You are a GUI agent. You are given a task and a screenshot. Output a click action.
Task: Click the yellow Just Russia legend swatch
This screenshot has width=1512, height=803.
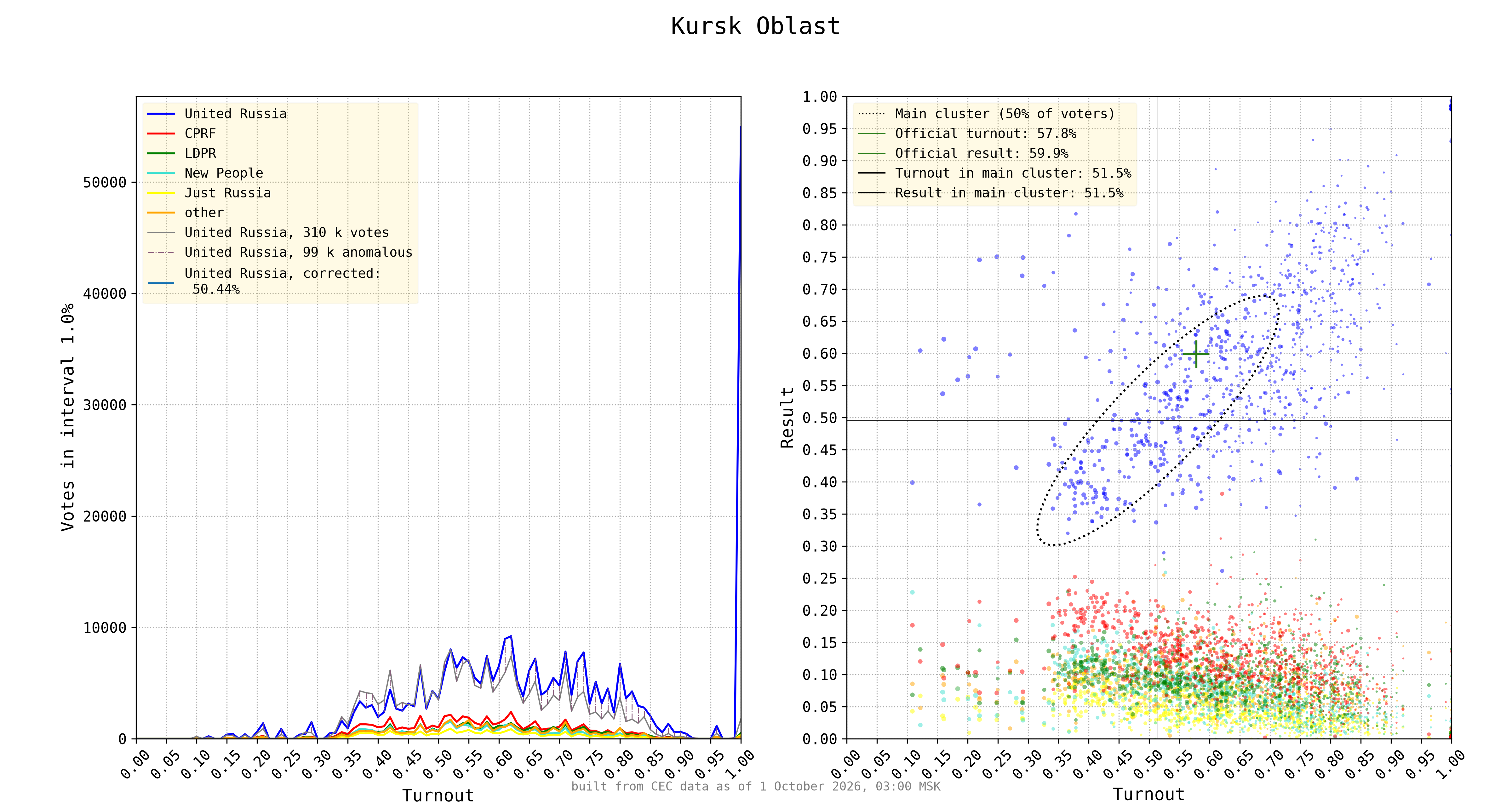(x=161, y=193)
